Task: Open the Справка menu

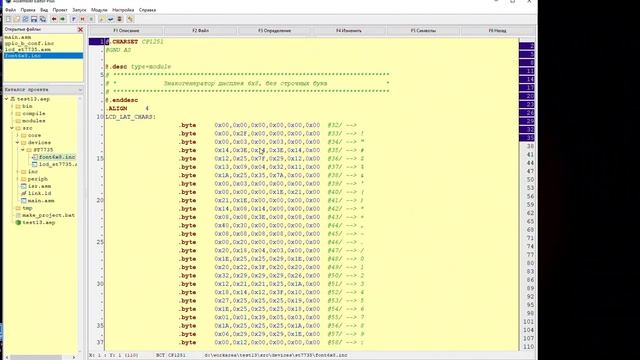Action: click(x=147, y=10)
